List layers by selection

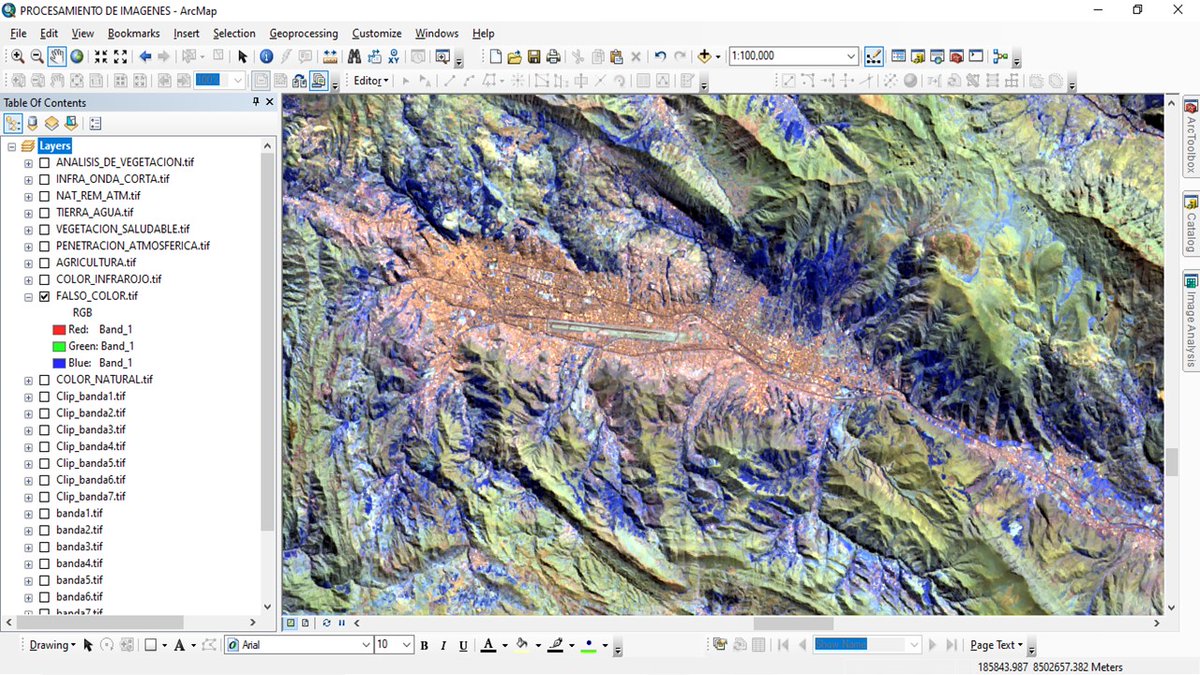(71, 124)
